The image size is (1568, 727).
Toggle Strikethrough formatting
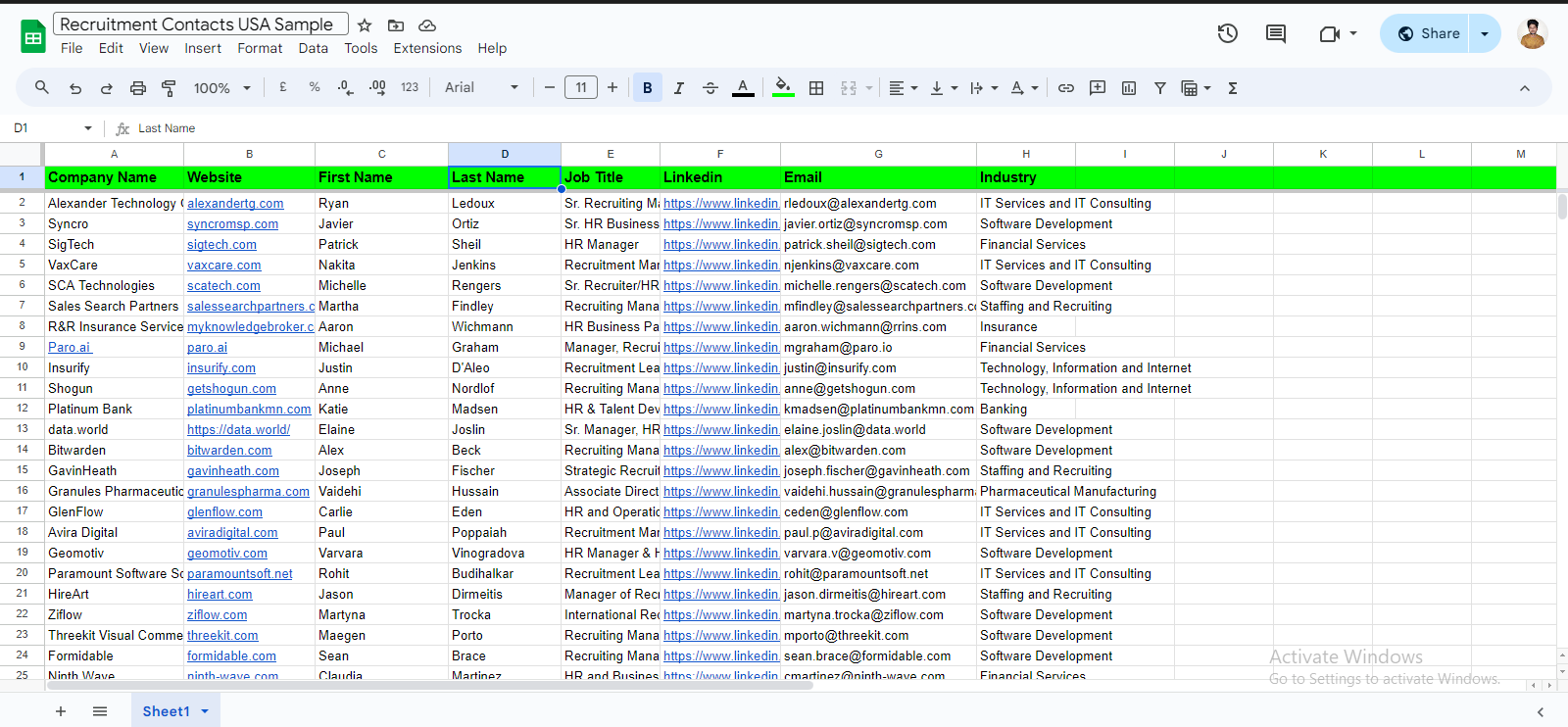coord(710,88)
